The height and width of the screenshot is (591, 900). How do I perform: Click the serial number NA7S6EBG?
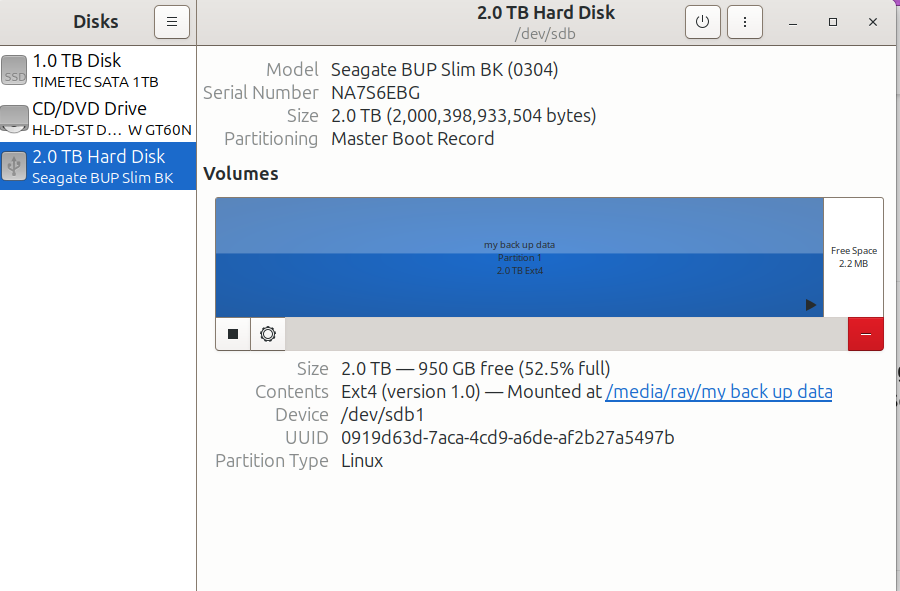click(375, 93)
